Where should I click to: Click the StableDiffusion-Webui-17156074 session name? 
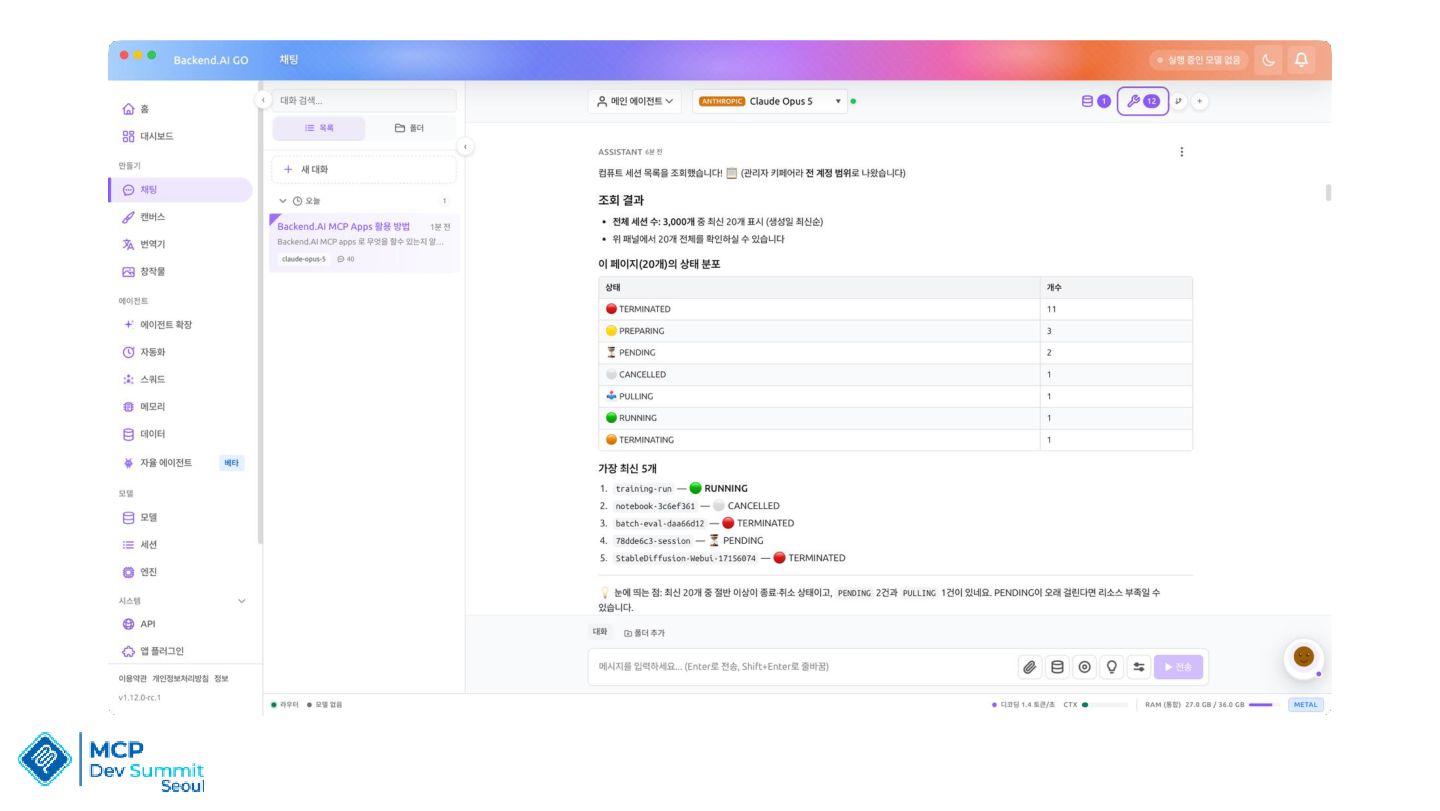pos(685,558)
